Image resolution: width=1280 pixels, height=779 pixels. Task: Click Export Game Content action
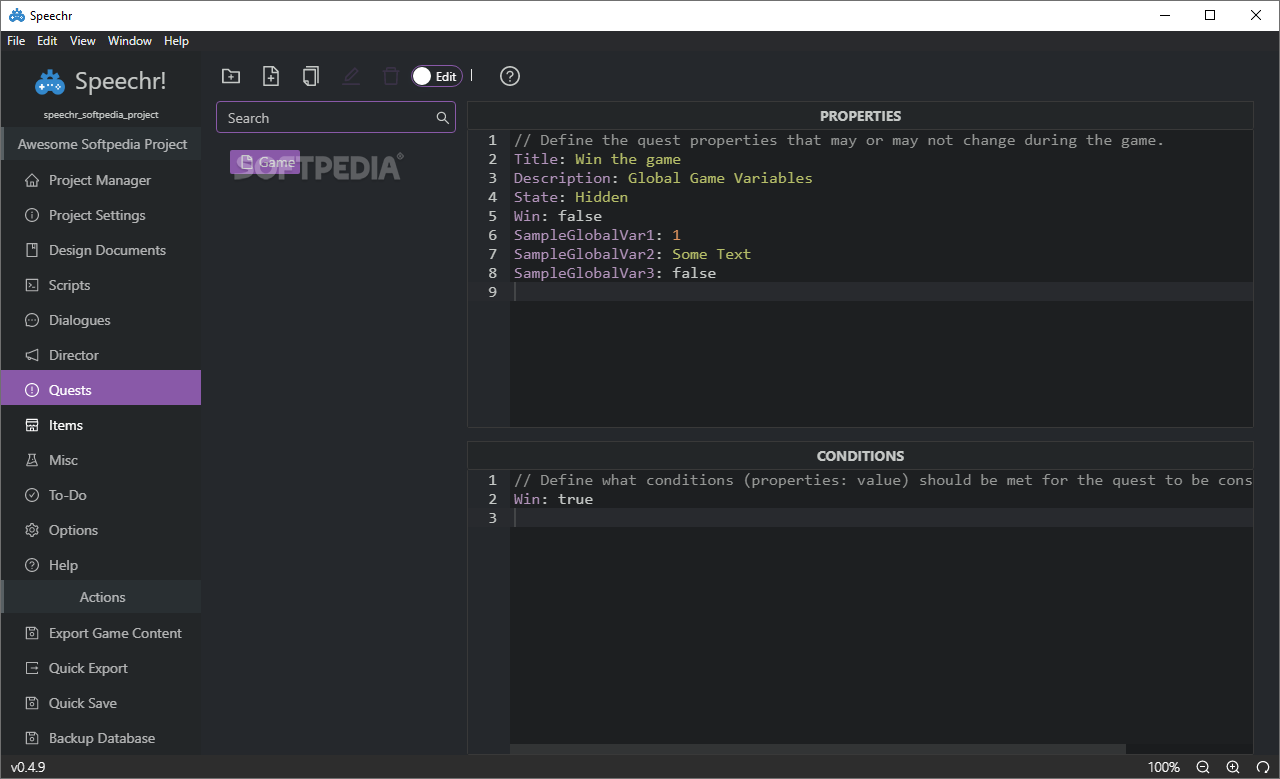pos(101,633)
